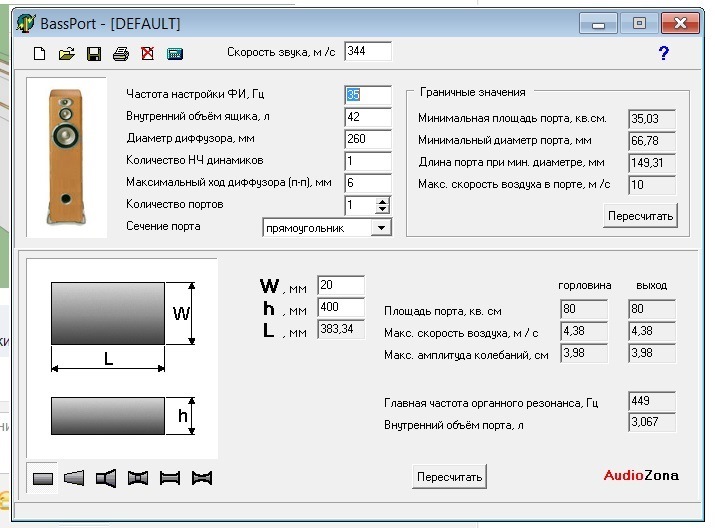Edit the Диаметр диффузора field
The width and height of the screenshot is (715, 528).
368,139
